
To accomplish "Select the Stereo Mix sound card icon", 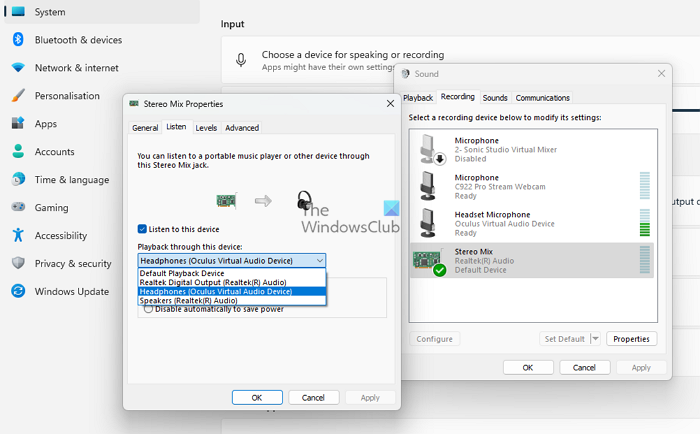I will (x=428, y=261).
